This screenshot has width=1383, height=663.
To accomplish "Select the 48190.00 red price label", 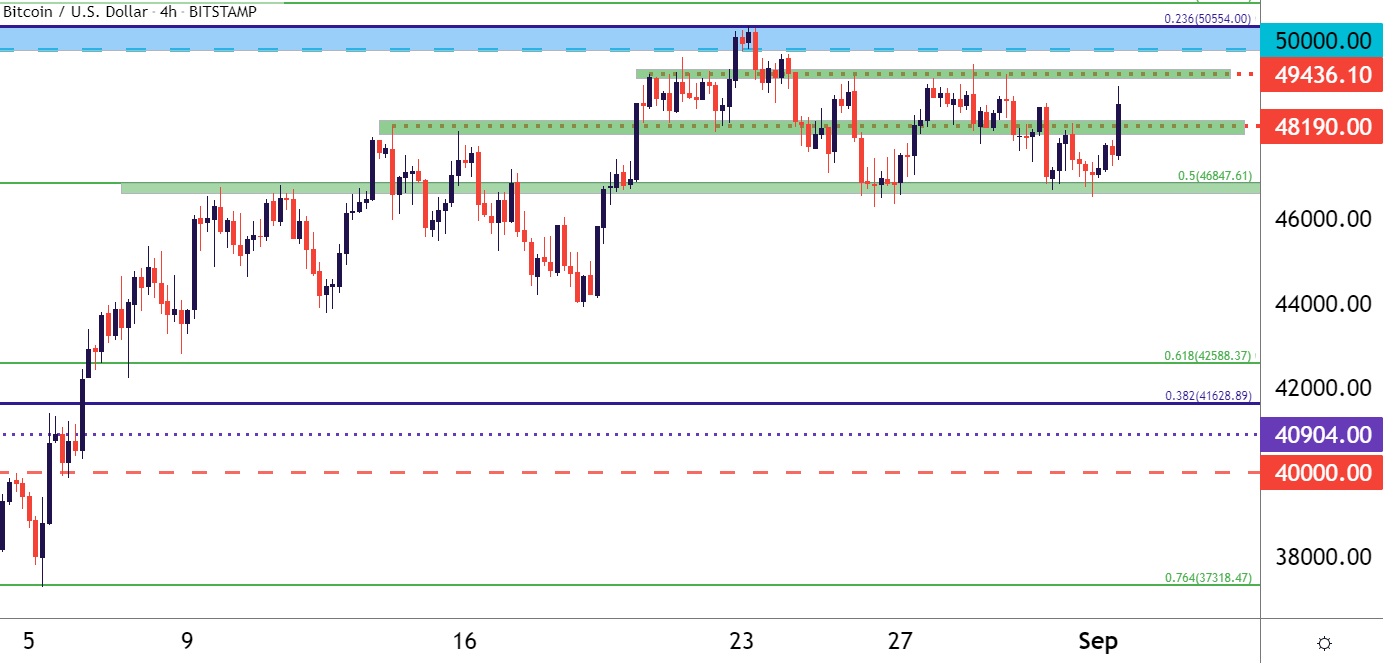I will pyautogui.click(x=1322, y=127).
